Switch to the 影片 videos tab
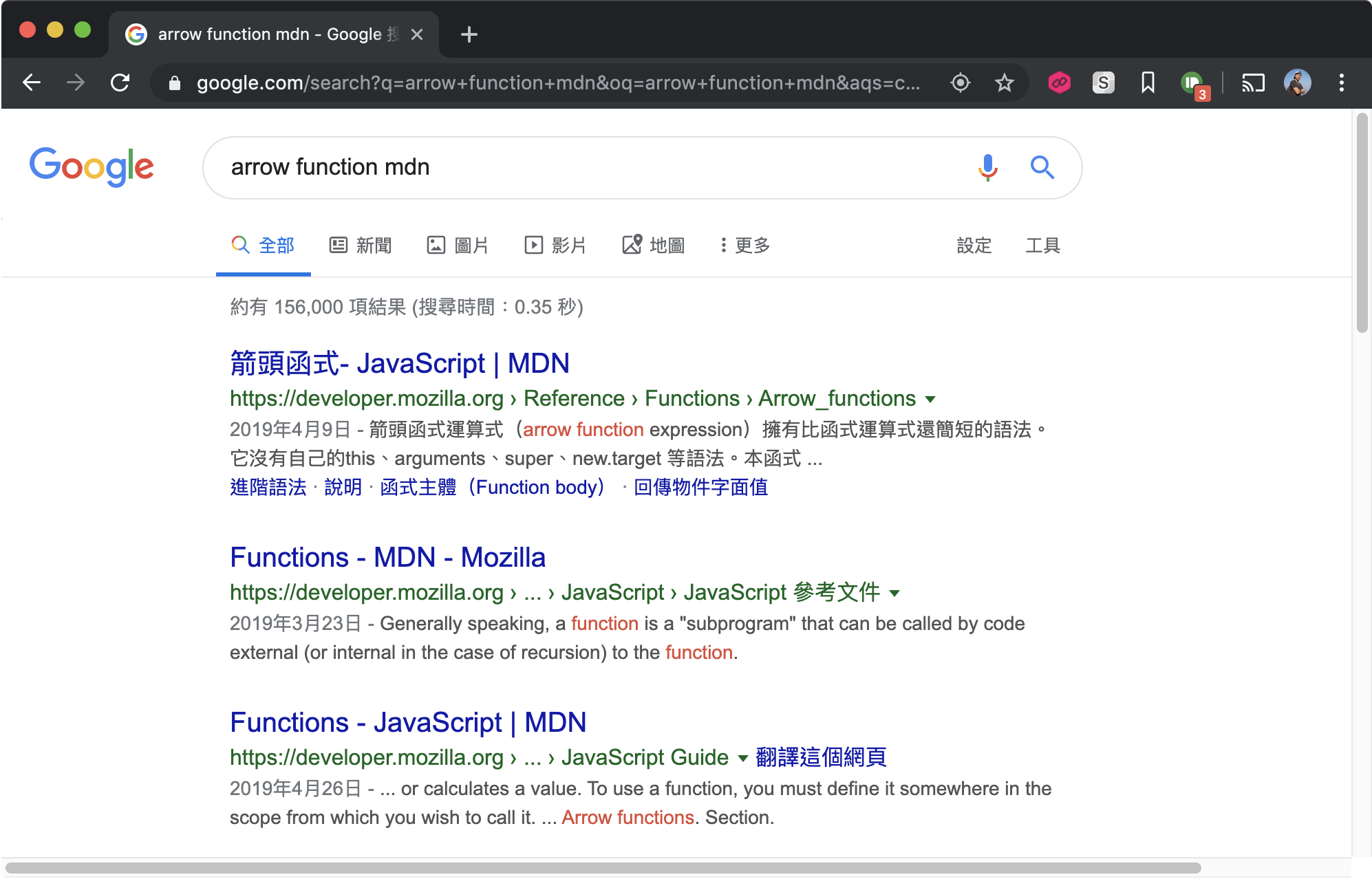Image resolution: width=1372 pixels, height=879 pixels. 555,246
